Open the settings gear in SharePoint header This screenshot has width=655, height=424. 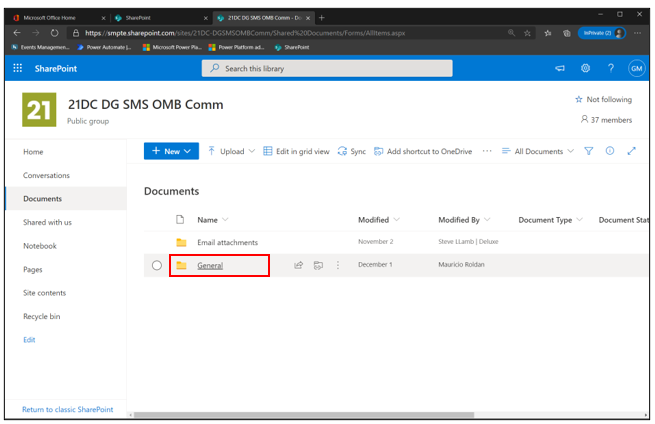pyautogui.click(x=585, y=68)
